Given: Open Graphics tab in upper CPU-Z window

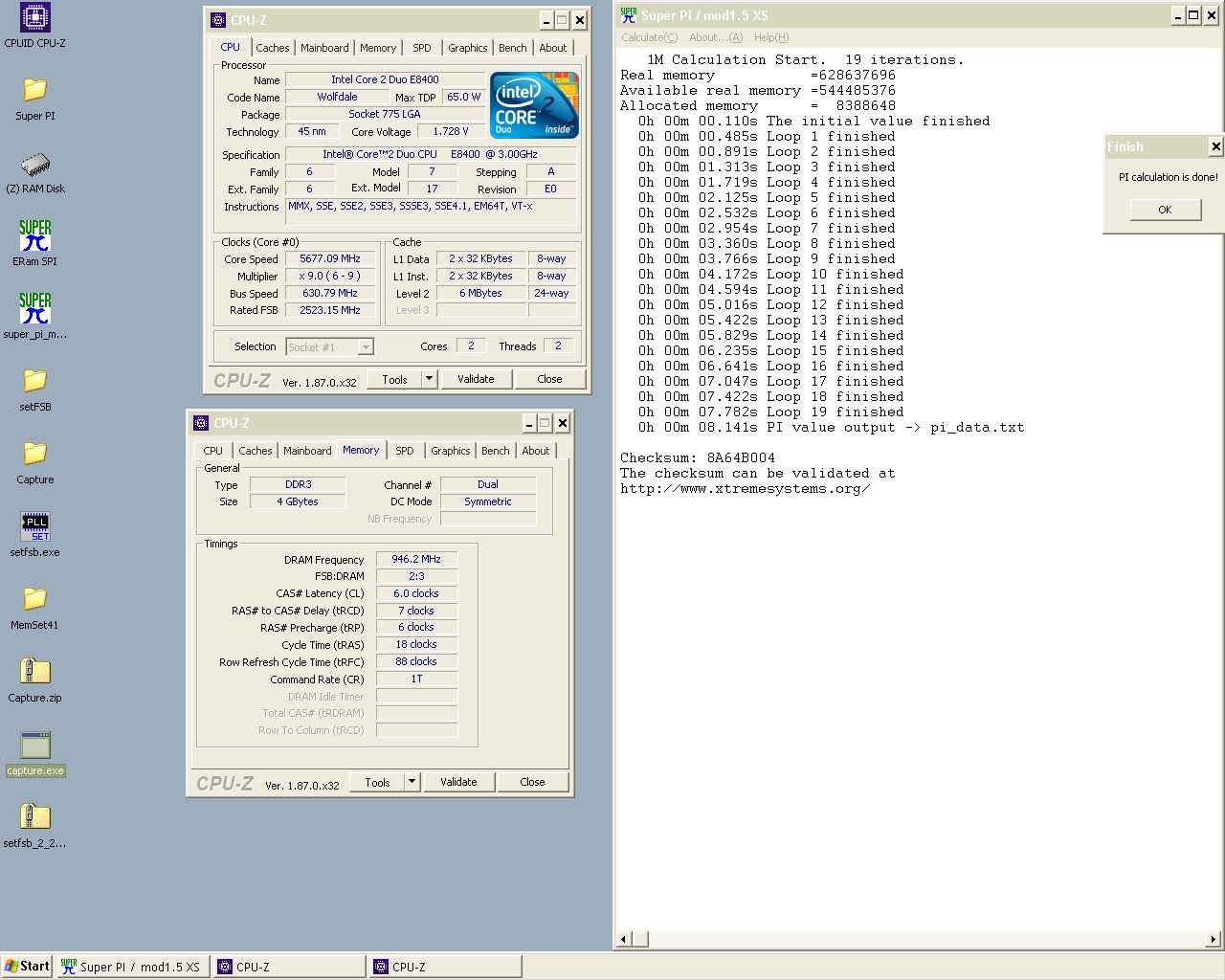Looking at the screenshot, I should (x=468, y=48).
